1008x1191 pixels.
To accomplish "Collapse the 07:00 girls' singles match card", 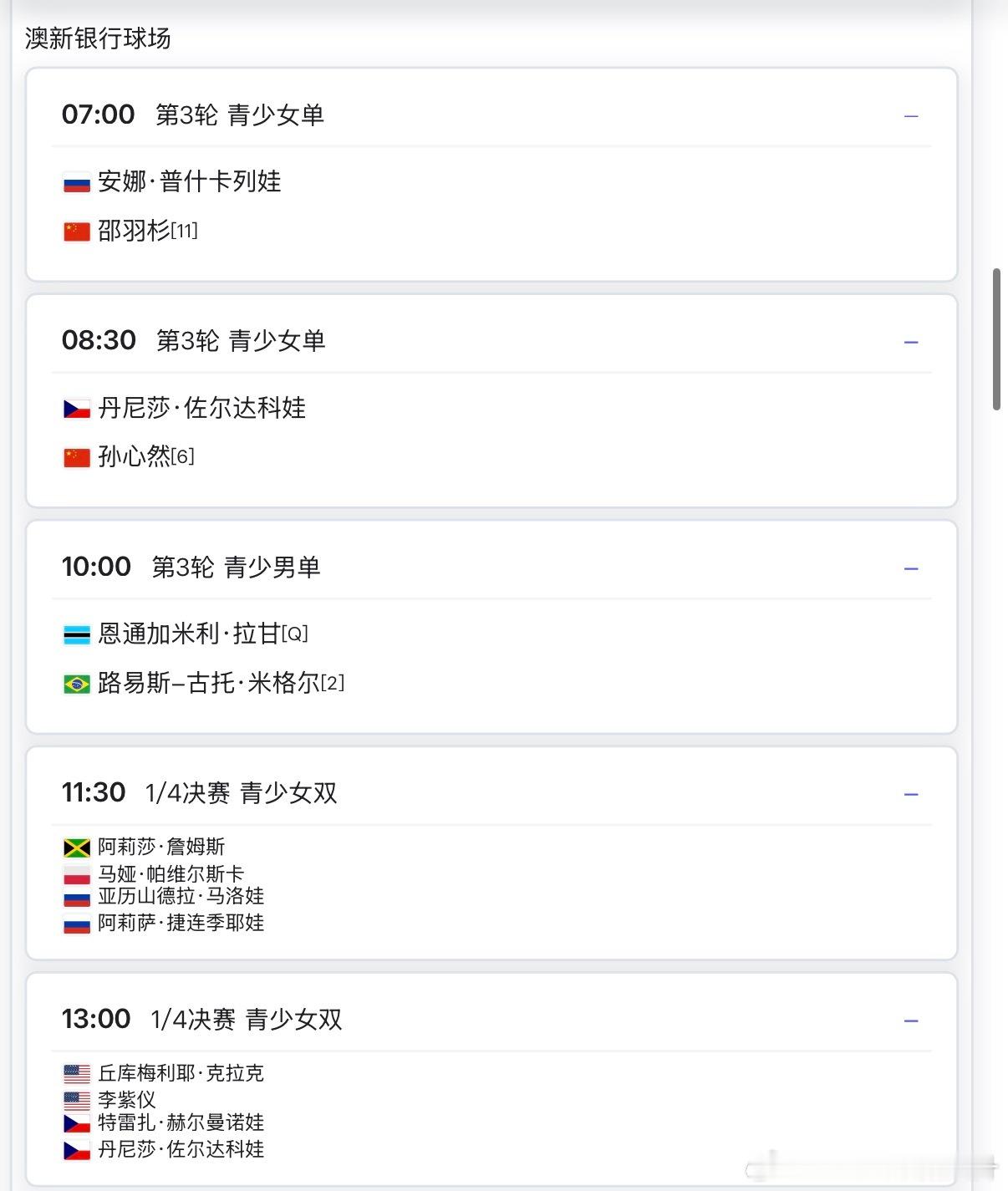I will pyautogui.click(x=911, y=116).
